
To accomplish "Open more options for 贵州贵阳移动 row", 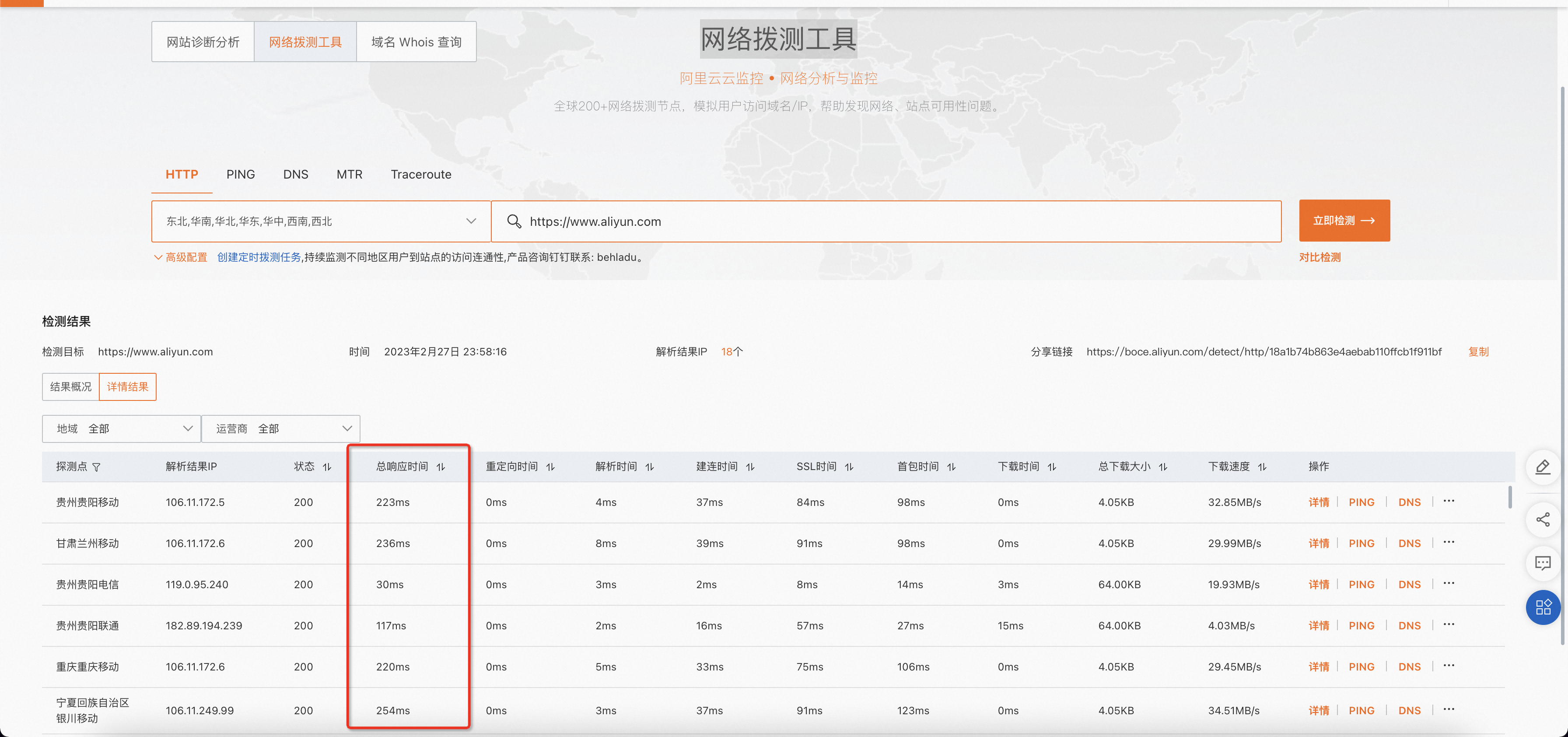I will (x=1449, y=501).
